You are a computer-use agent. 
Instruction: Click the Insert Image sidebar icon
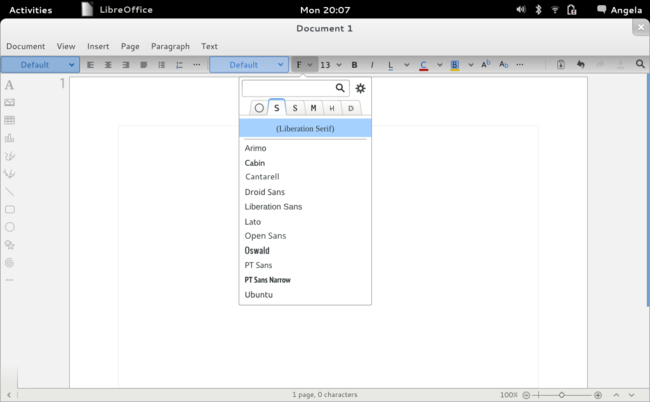tap(10, 102)
